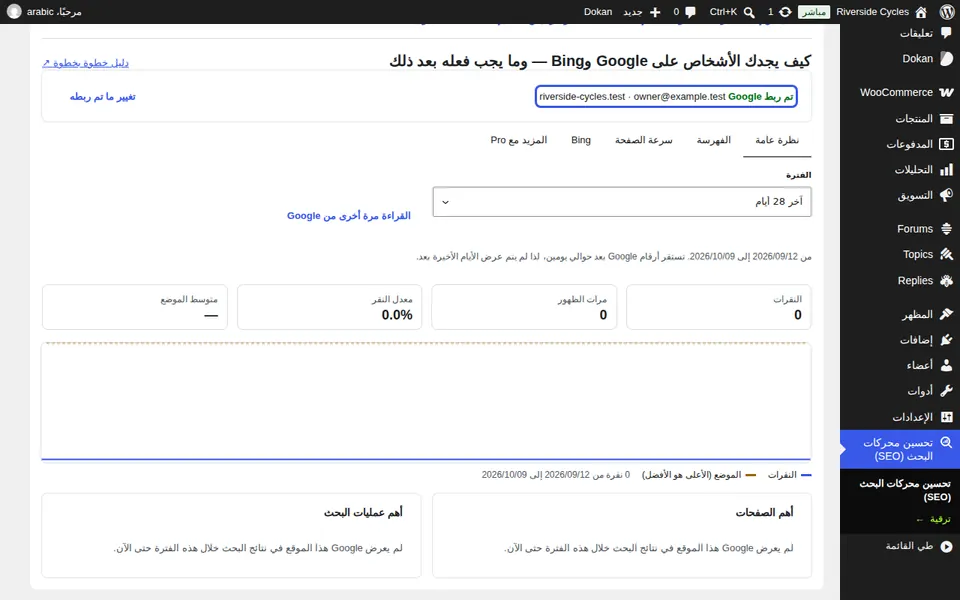Switch to the المزيد مع Pro tab
The width and height of the screenshot is (960, 600).
pyautogui.click(x=519, y=140)
